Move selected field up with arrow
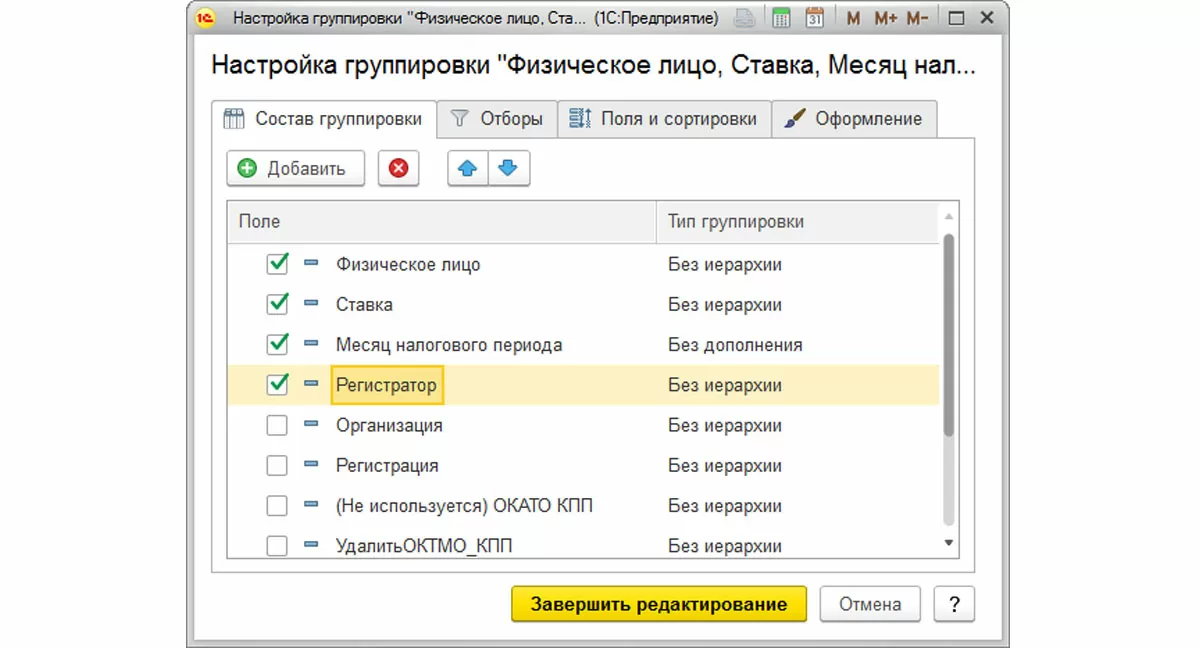Viewport: 1200px width, 648px height. pyautogui.click(x=467, y=169)
